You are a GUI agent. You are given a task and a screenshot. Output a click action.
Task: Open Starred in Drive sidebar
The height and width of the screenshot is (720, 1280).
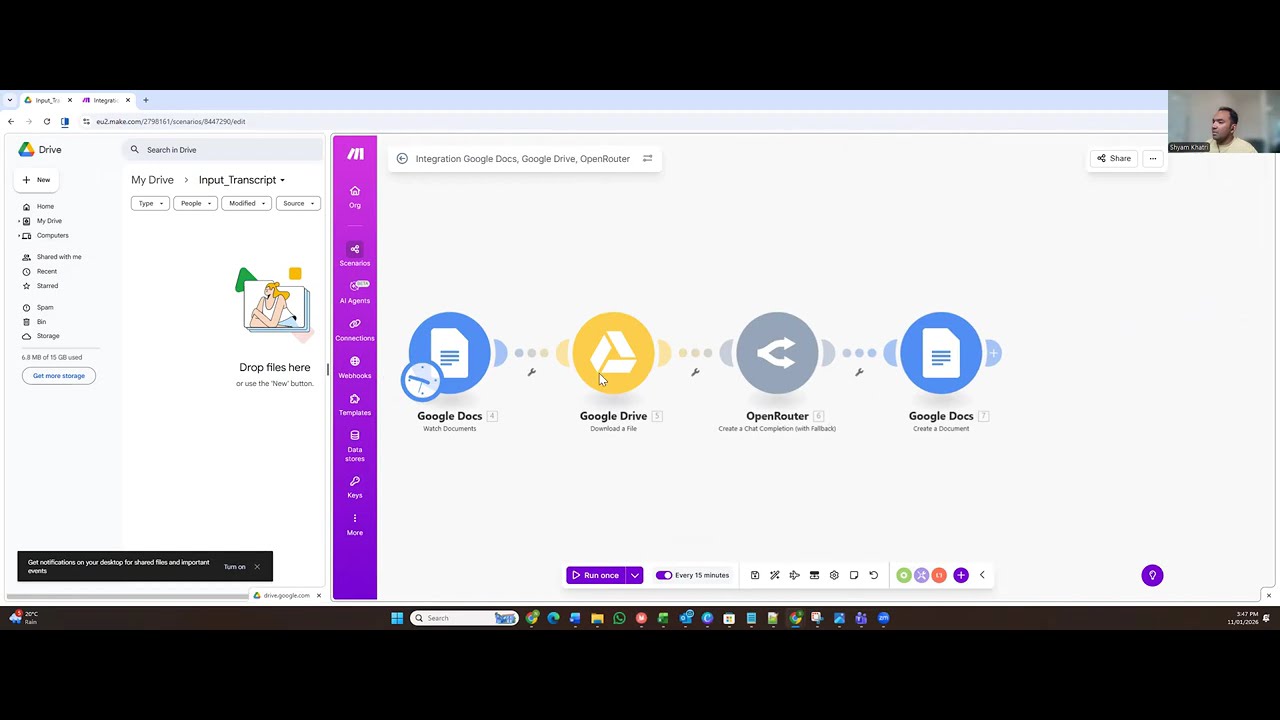[x=47, y=286]
